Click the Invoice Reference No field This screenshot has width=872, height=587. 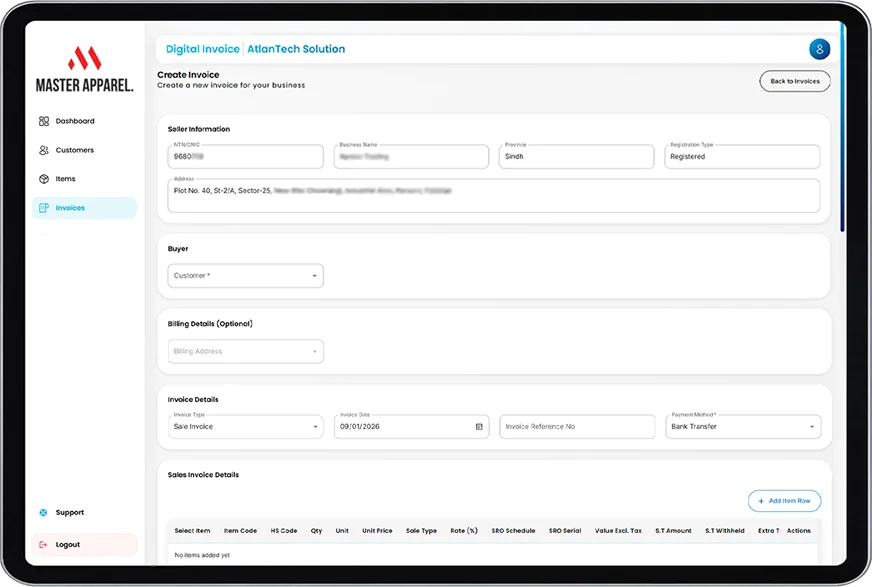coord(577,426)
